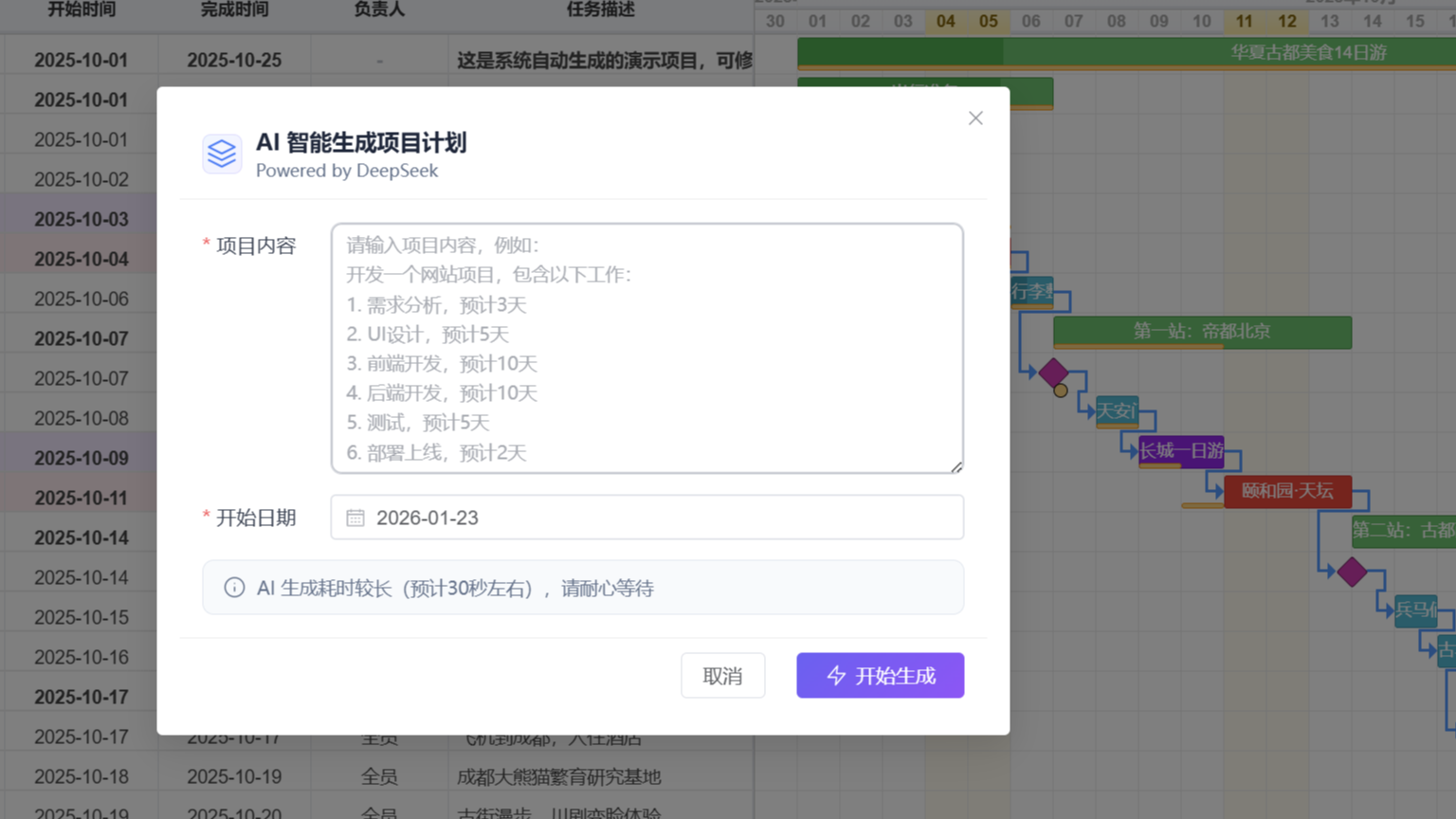Click the 取消 button
Screen dimensions: 1456x819
(x=722, y=675)
